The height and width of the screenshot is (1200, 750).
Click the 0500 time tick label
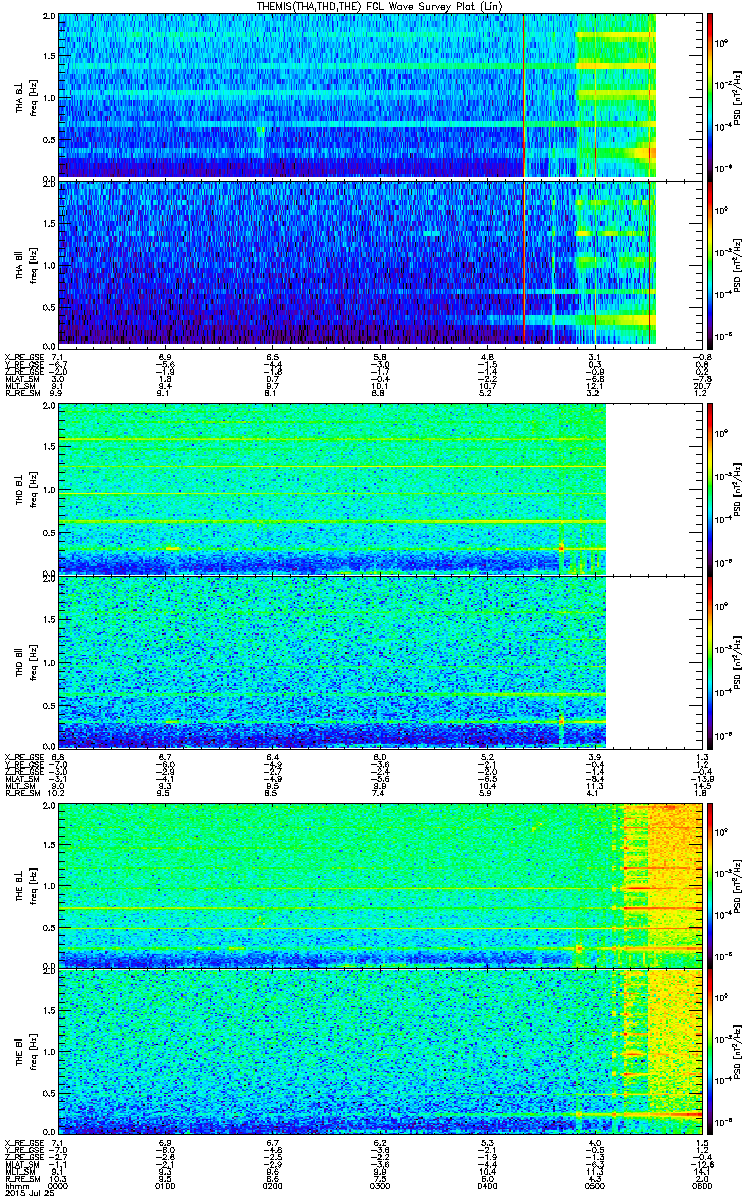point(594,1185)
